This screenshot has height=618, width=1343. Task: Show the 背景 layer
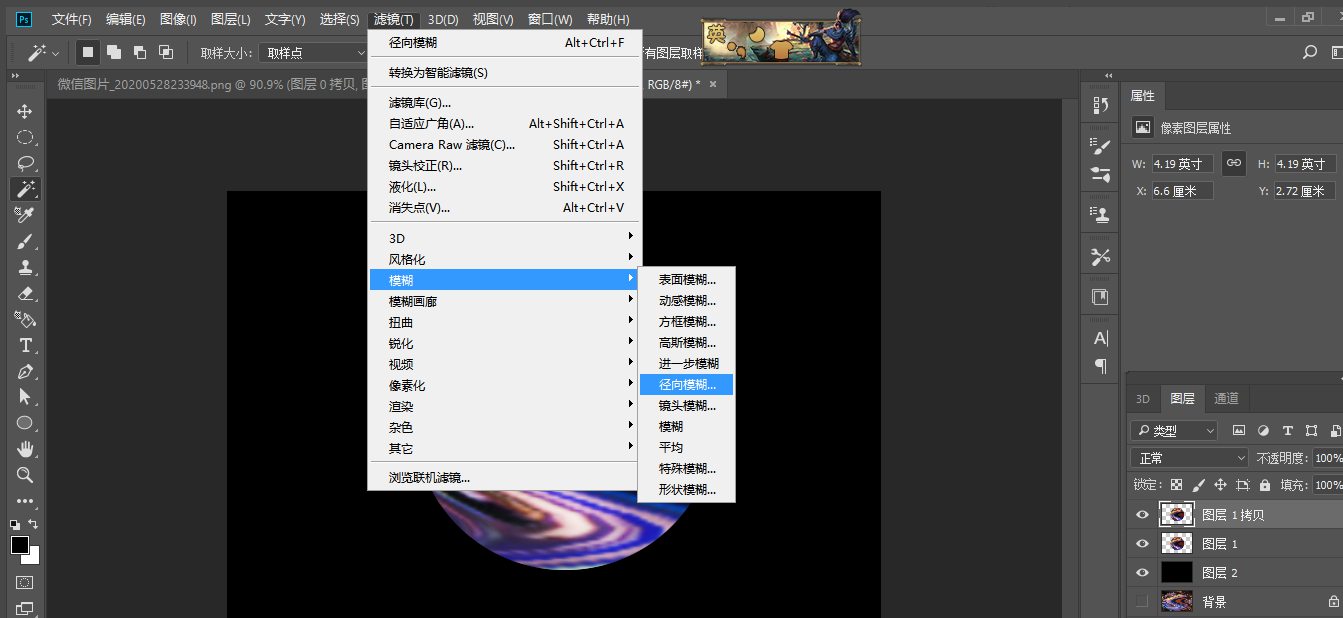(1142, 602)
